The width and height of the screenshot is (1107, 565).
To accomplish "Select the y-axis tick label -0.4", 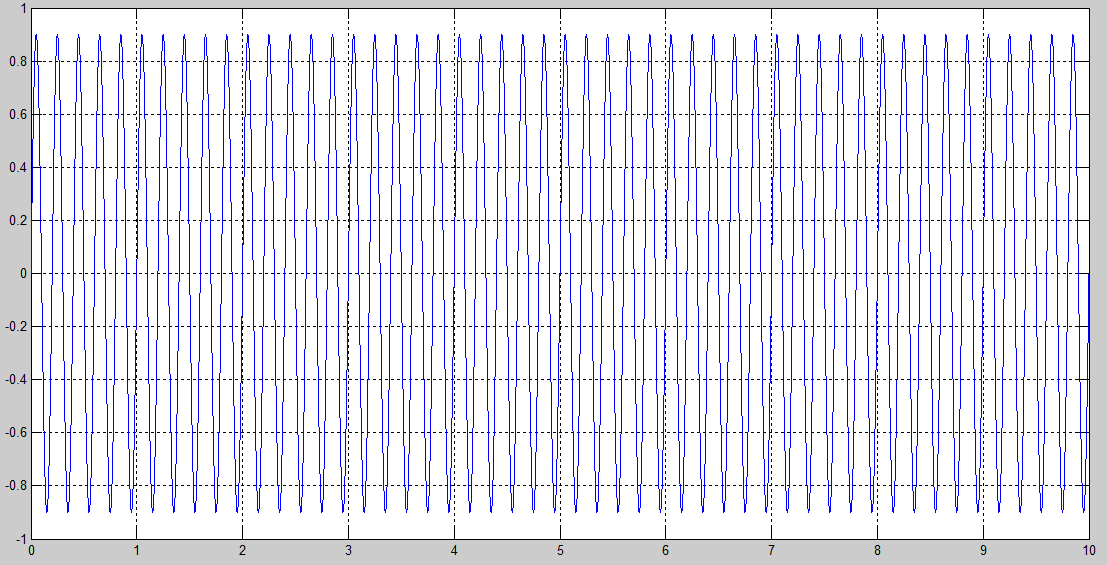I will tap(16, 379).
